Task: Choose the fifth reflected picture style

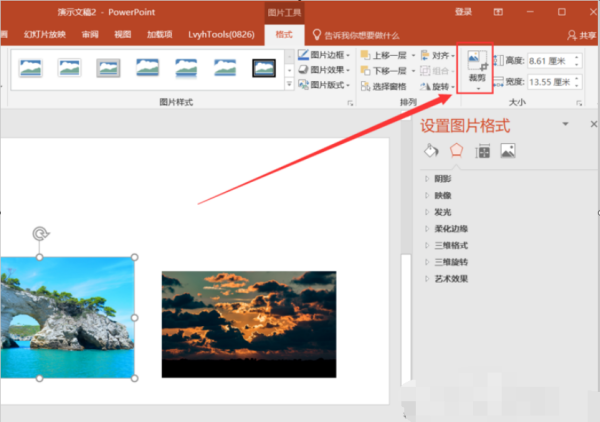Action: coord(186,68)
